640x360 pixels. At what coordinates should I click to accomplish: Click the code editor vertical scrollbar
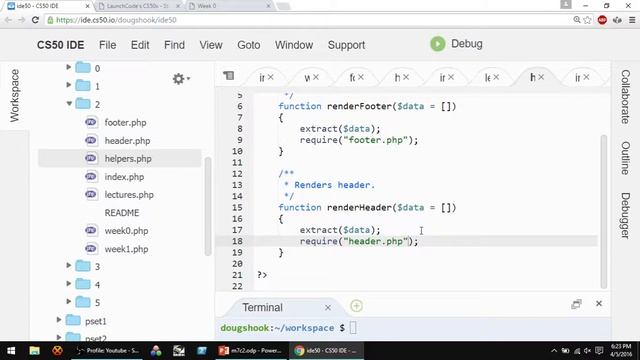pyautogui.click(x=604, y=211)
